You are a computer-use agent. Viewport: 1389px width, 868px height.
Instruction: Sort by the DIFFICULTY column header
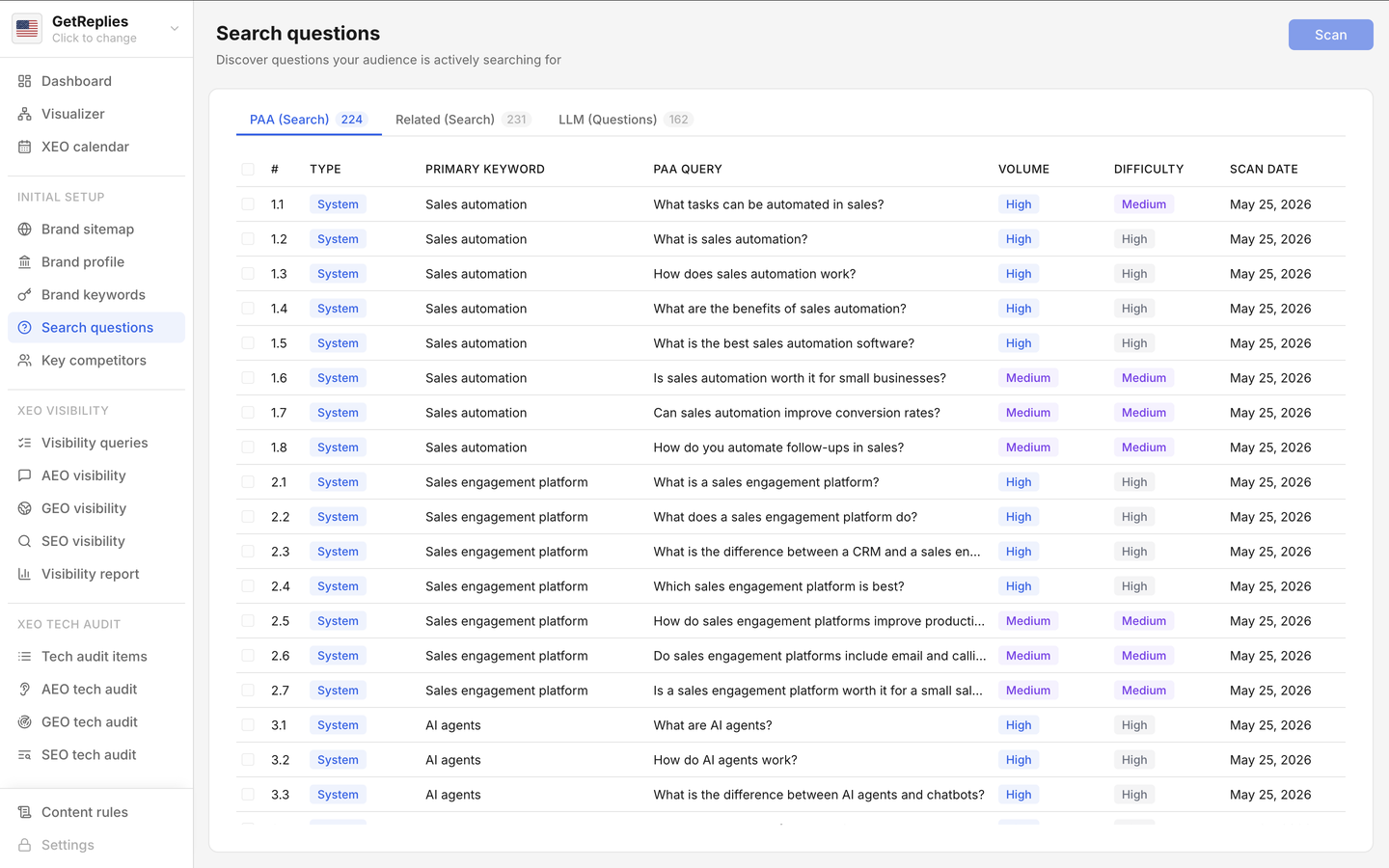point(1149,169)
